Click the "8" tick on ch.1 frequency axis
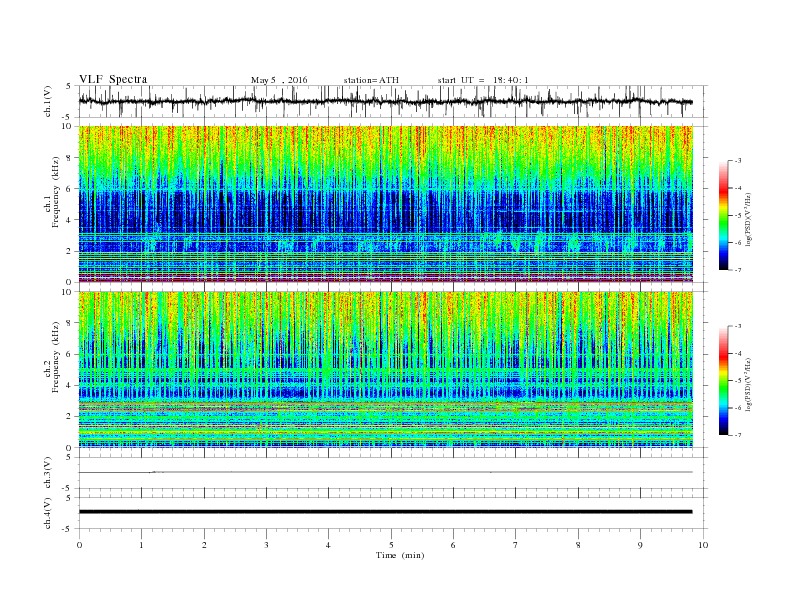The image size is (792, 612). pyautogui.click(x=70, y=158)
